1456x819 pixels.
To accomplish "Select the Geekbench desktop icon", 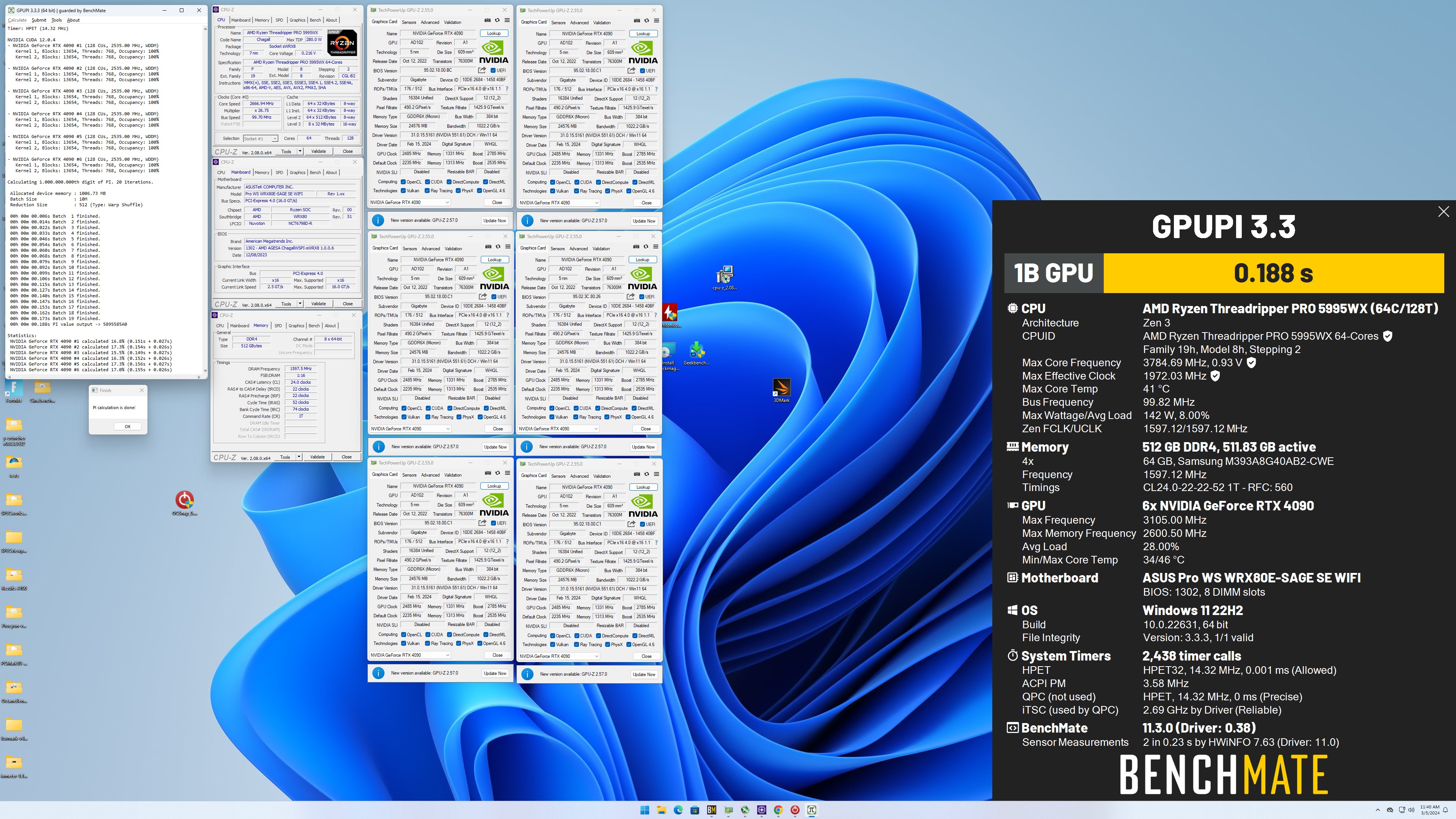I will click(697, 353).
